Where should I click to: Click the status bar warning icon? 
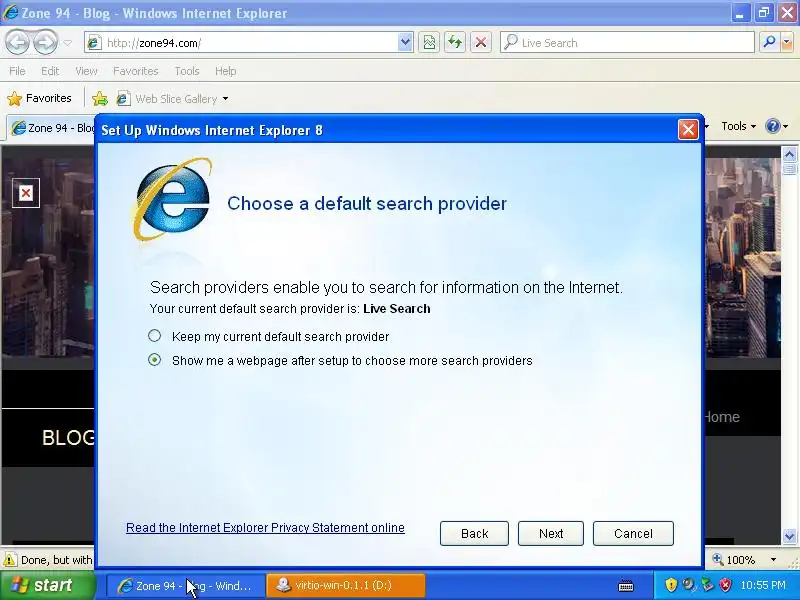click(10, 560)
